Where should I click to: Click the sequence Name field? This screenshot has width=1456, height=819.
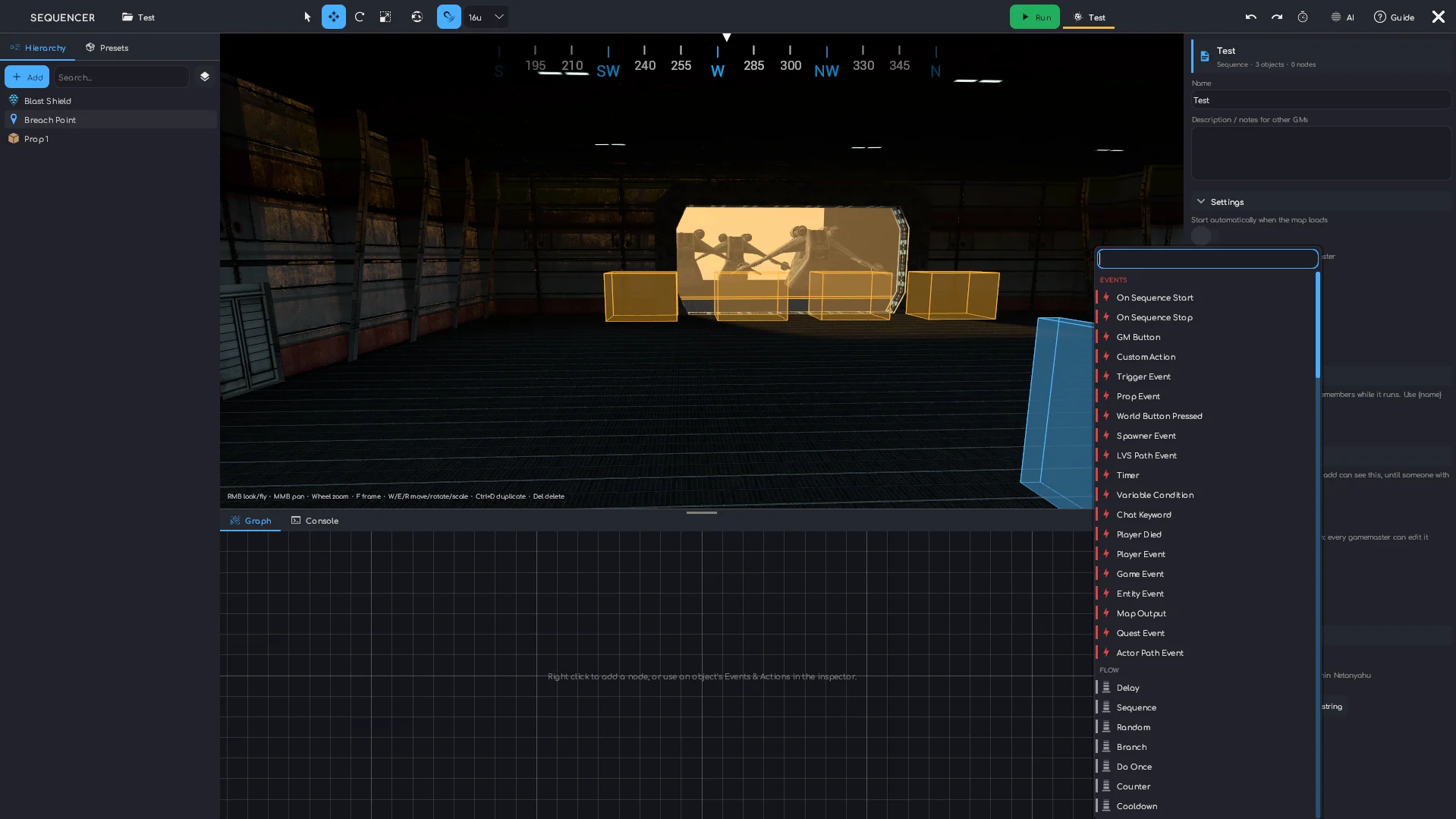tap(1321, 100)
